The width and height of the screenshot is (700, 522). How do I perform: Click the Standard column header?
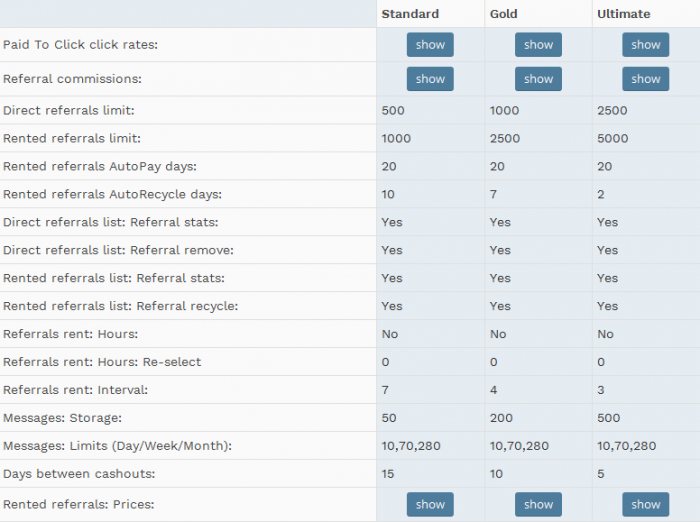(410, 14)
